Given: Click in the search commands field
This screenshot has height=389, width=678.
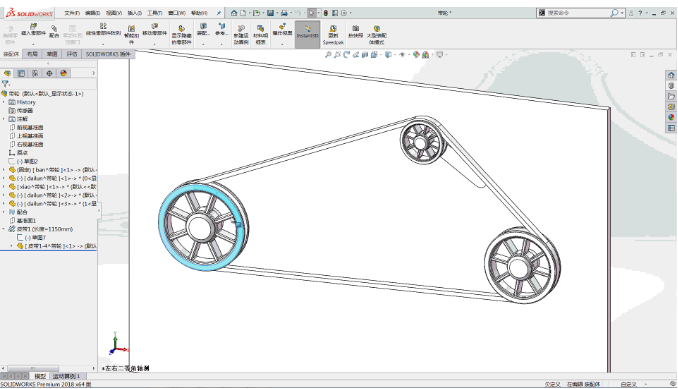Looking at the screenshot, I should [576, 13].
